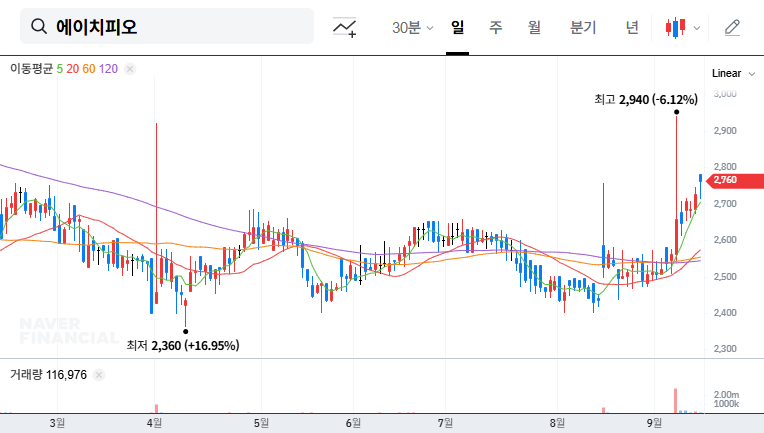The width and height of the screenshot is (764, 433).
Task: Remove the 이동평균 indicator with X
Action: click(x=130, y=69)
